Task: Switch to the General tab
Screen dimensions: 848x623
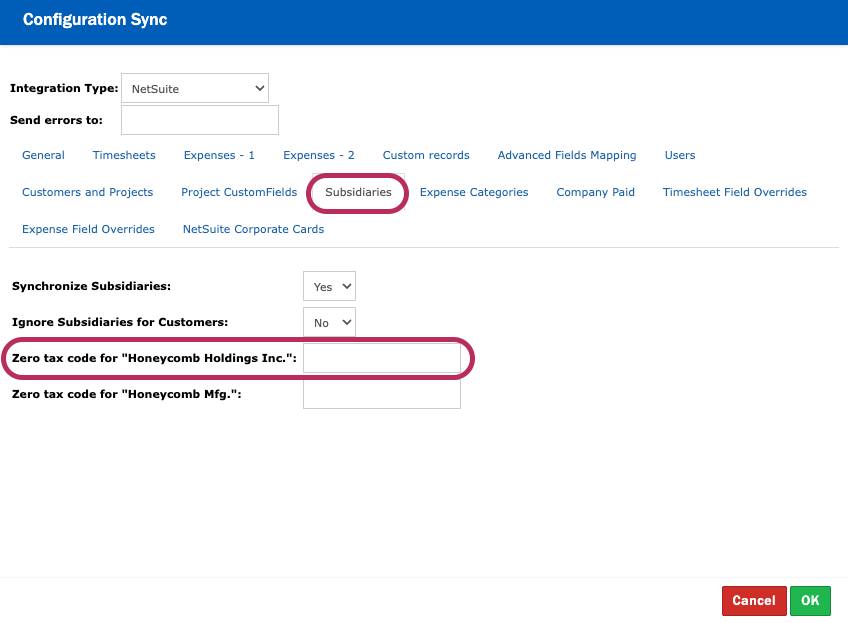Action: [x=43, y=155]
